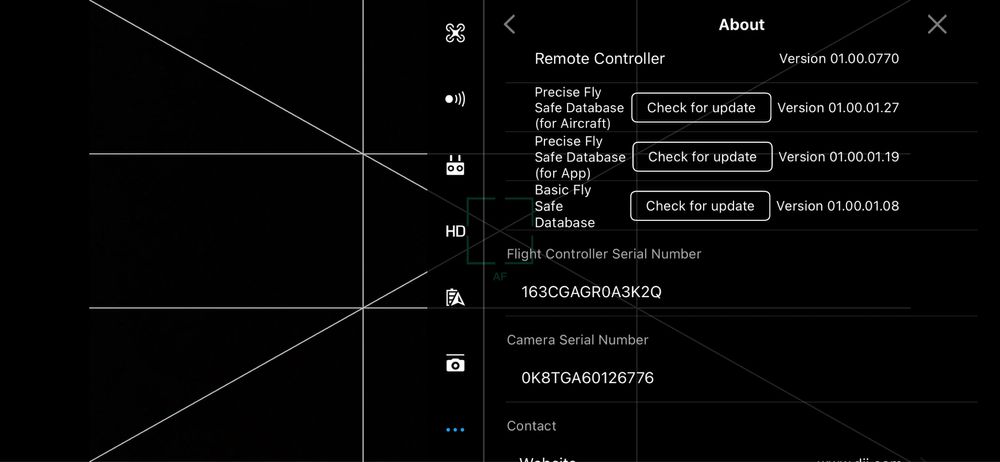Screen dimensions: 1000x462
Task: Select the About panel title
Action: click(x=741, y=25)
